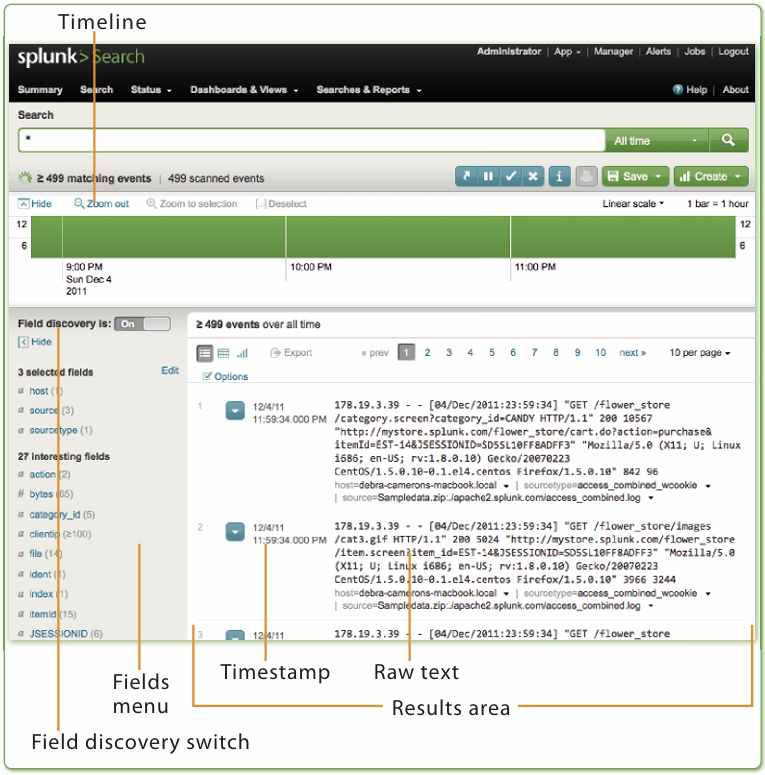Image resolution: width=765 pixels, height=775 pixels.
Task: Cancel the search with the X icon
Action: 534,177
